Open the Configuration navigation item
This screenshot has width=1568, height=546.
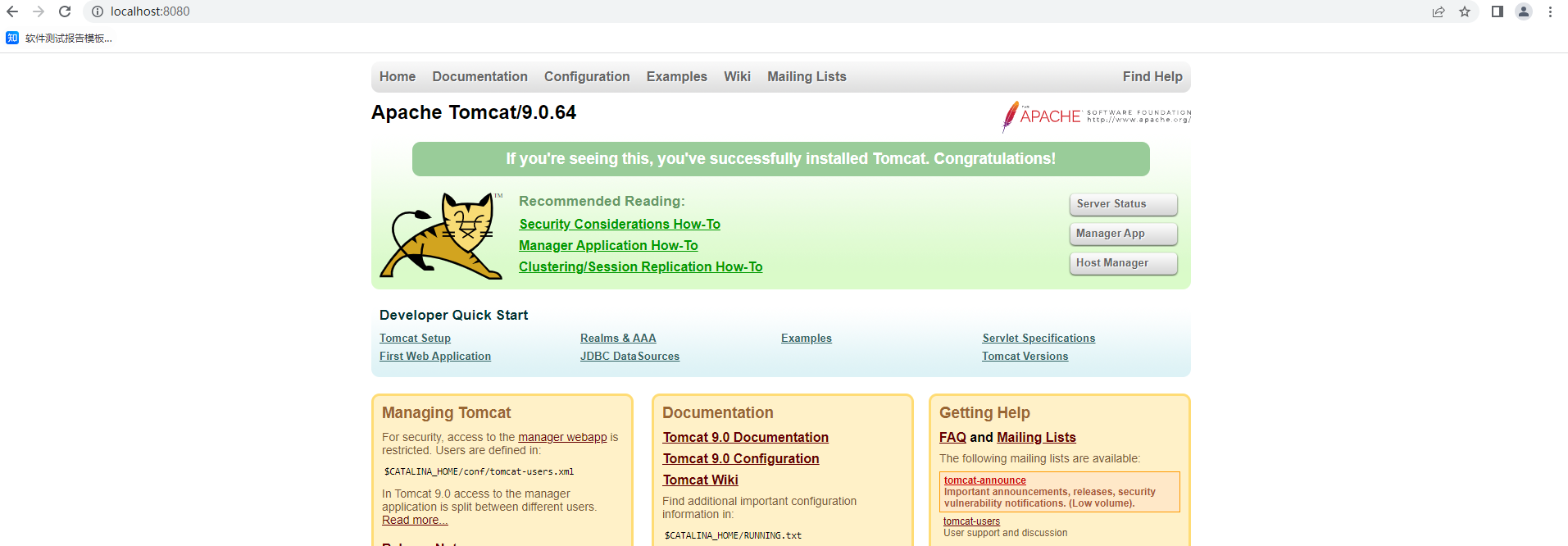[587, 76]
